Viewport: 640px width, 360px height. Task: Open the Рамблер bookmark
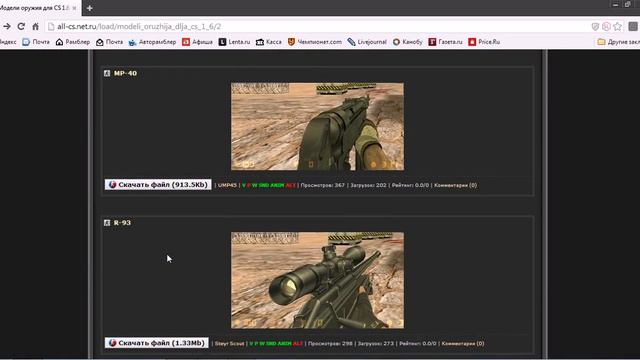(73, 42)
